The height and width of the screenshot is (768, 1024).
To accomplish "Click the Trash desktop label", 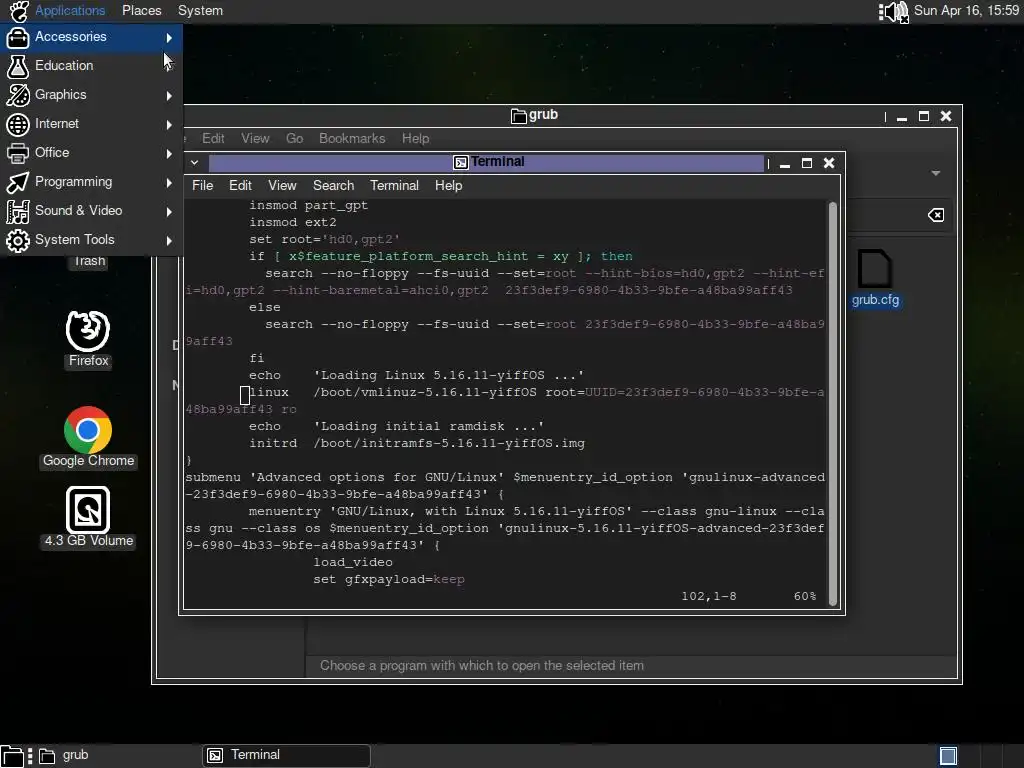I will (89, 261).
